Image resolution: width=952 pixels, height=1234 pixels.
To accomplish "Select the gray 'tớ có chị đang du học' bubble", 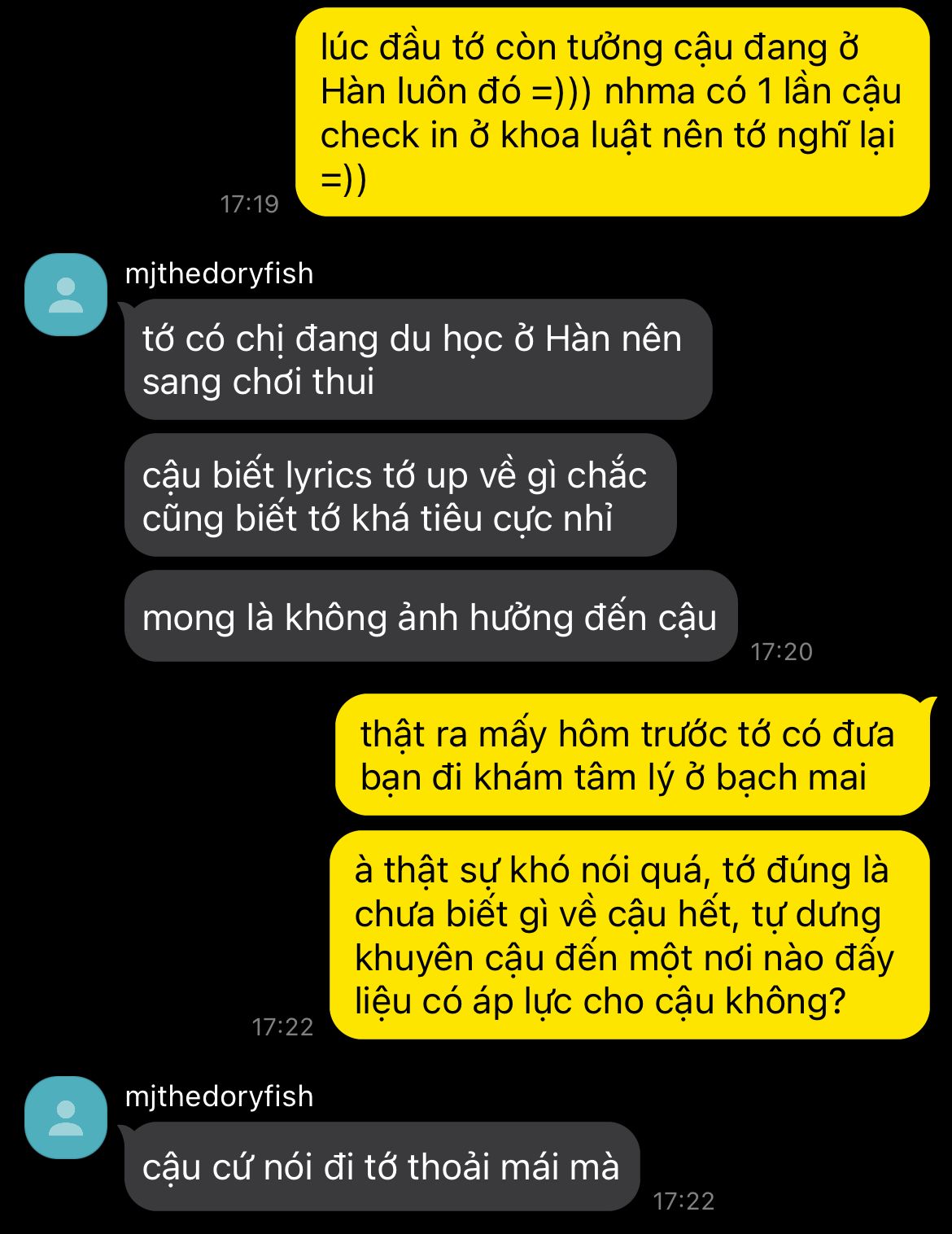I will pos(418,360).
